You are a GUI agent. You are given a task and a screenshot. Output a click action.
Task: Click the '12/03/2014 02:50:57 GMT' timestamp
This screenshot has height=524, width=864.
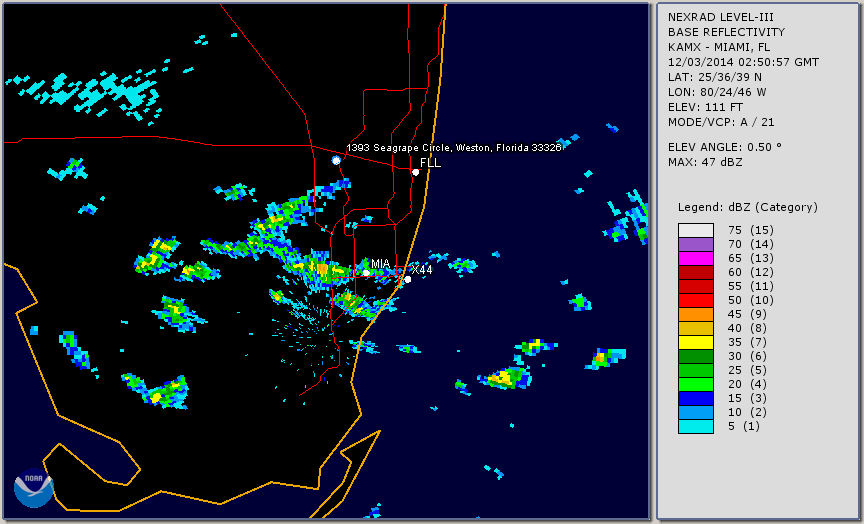pyautogui.click(x=743, y=62)
